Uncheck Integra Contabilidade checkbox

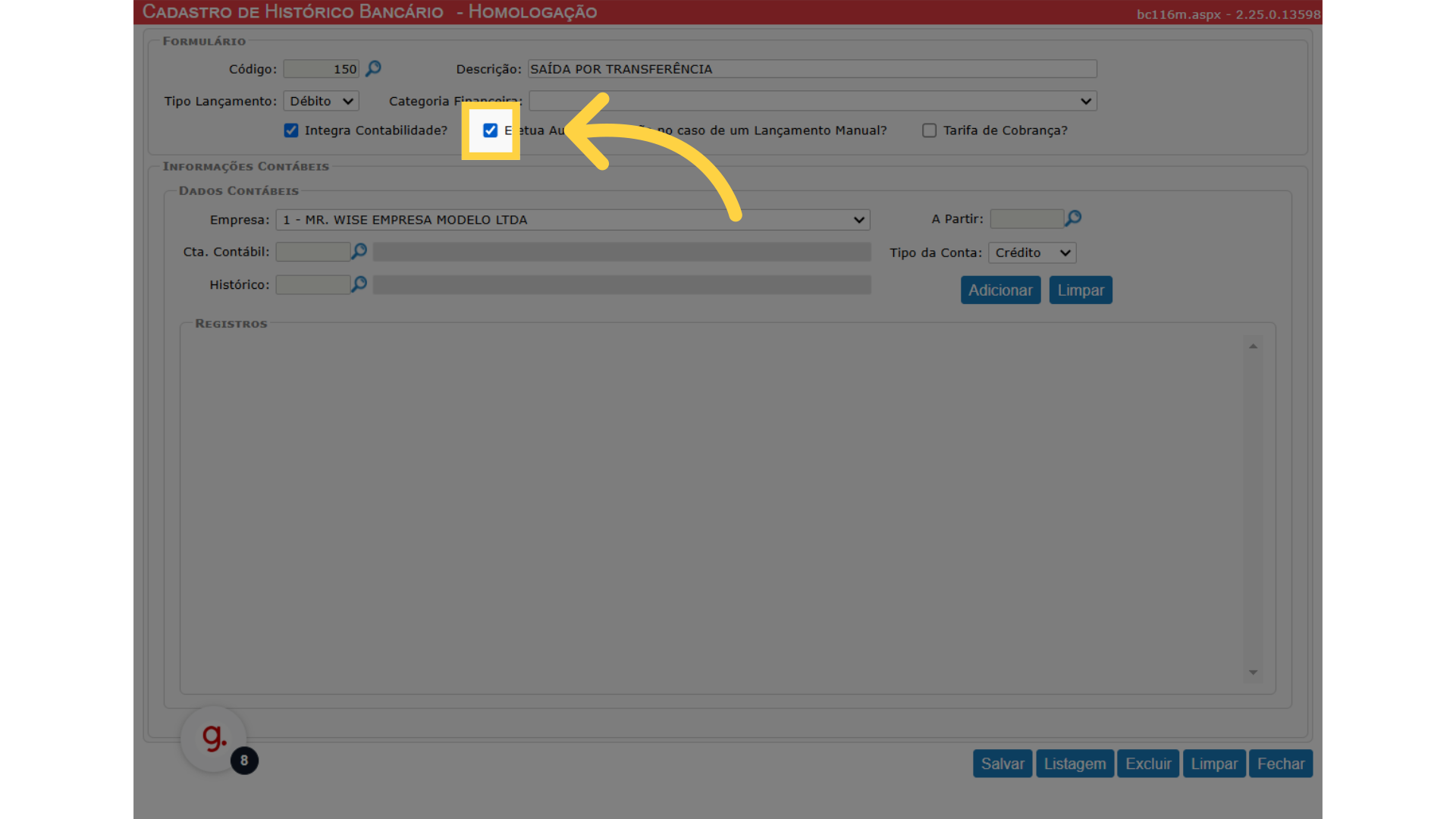coord(291,130)
